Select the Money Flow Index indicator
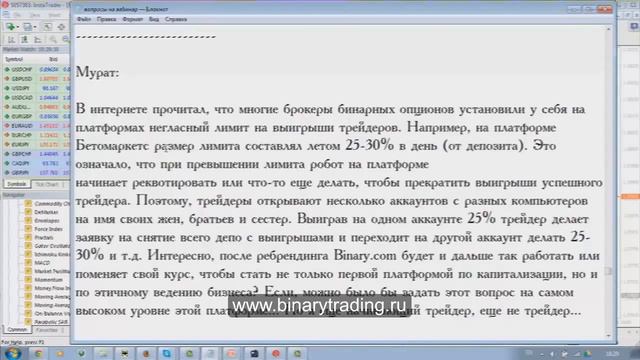This screenshot has height=360, width=640. [x=52, y=288]
